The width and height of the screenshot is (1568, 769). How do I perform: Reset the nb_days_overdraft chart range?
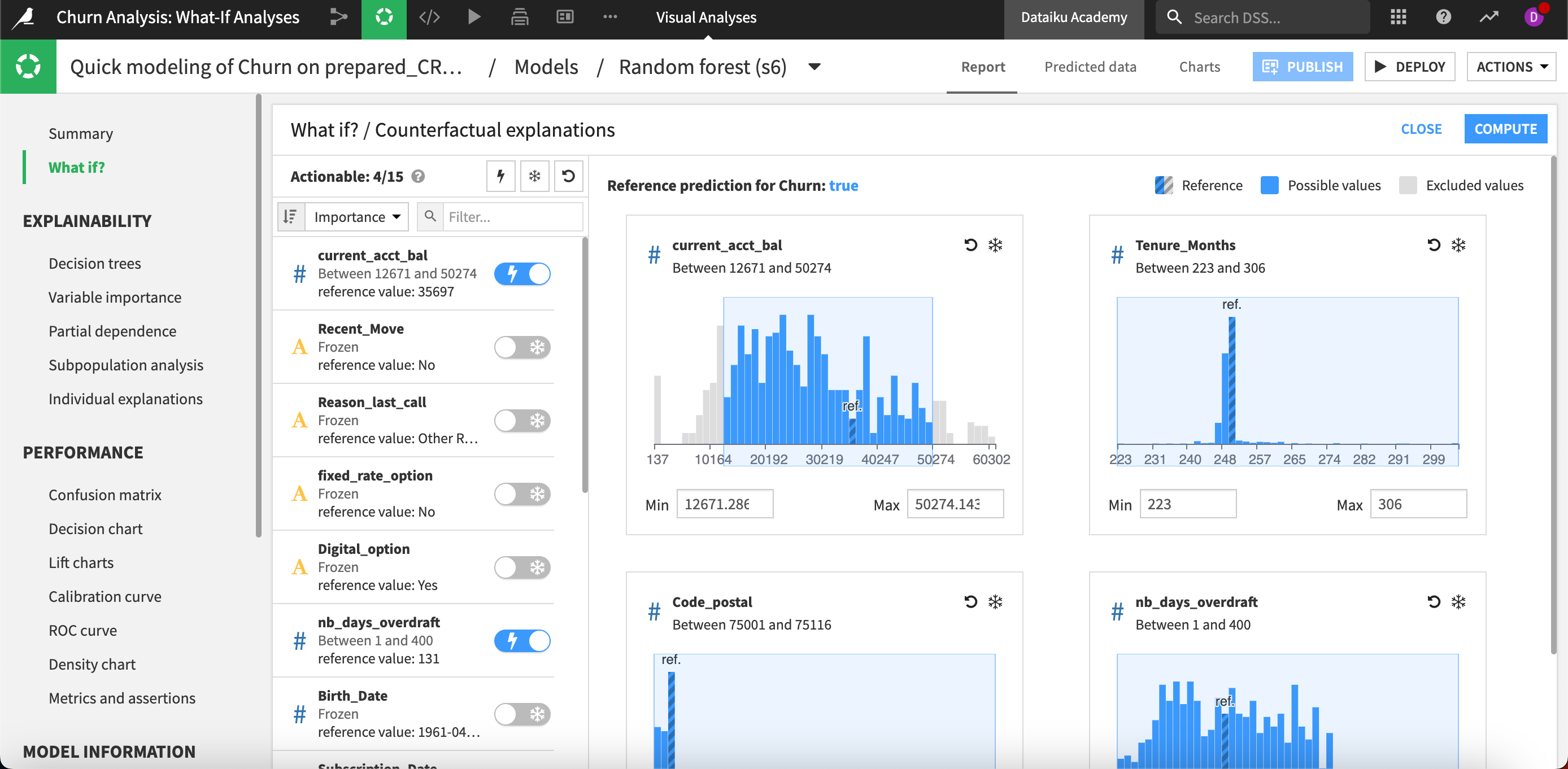(1434, 602)
